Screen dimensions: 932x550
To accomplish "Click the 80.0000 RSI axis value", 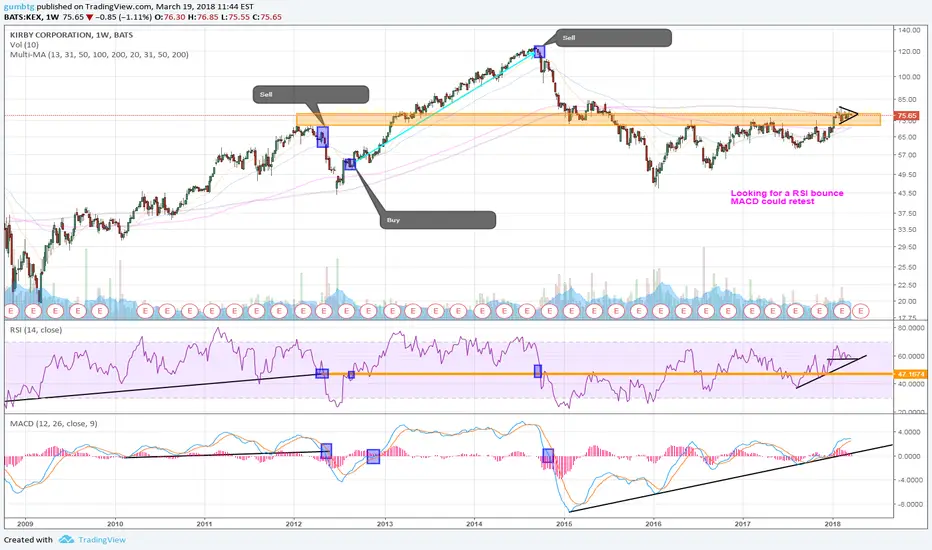I will 911,328.
